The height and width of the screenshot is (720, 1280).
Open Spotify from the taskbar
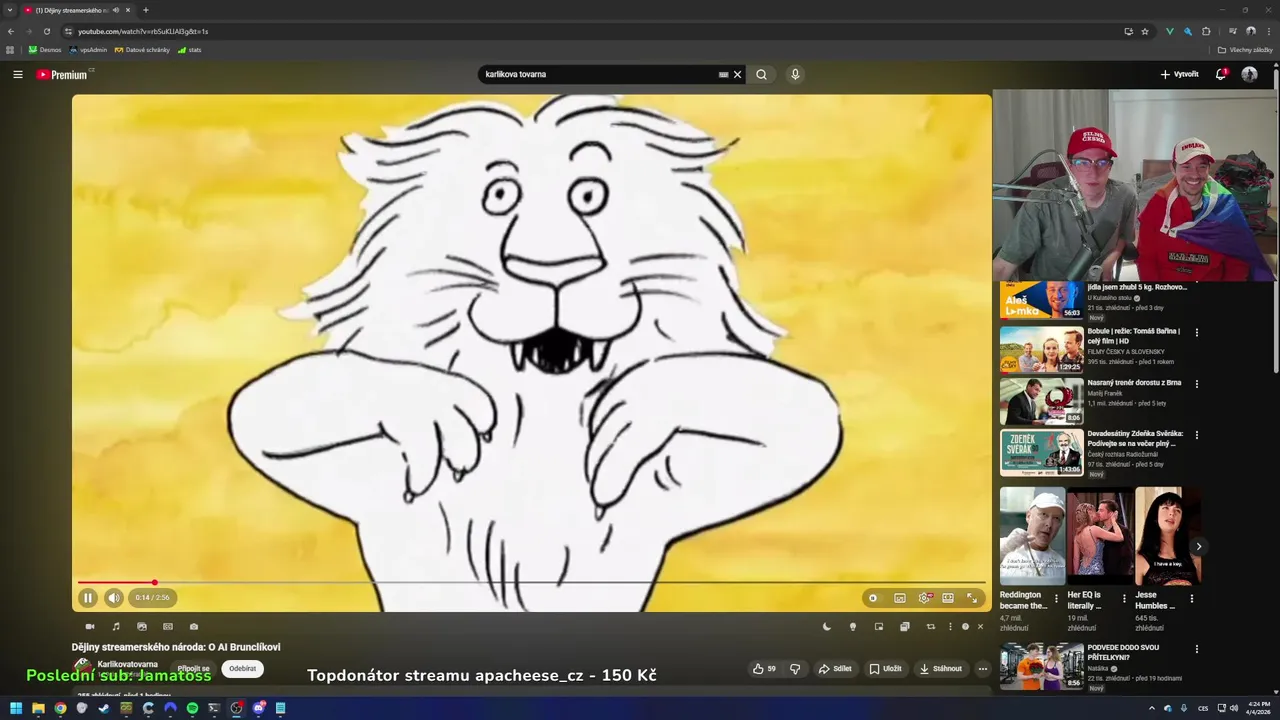click(x=193, y=708)
